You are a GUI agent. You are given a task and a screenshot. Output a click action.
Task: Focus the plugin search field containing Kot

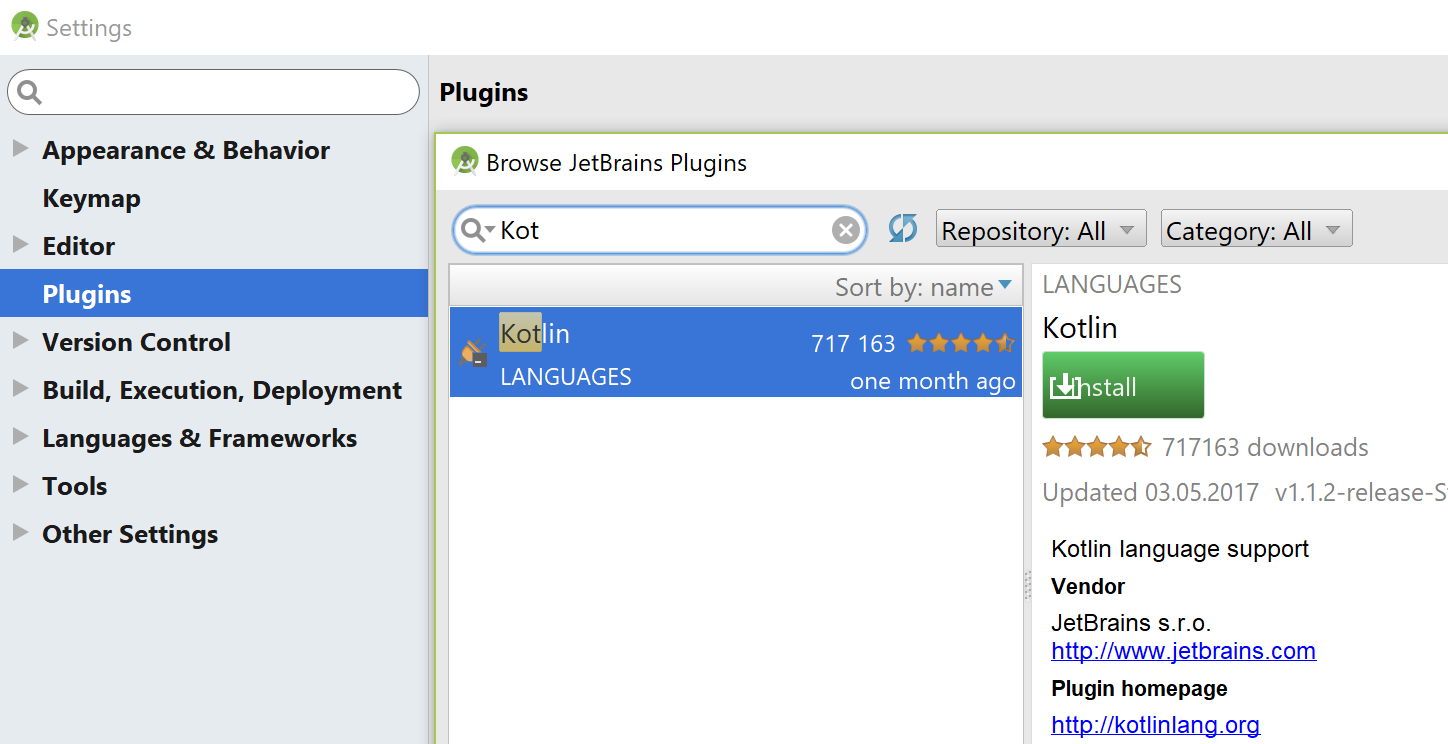660,231
